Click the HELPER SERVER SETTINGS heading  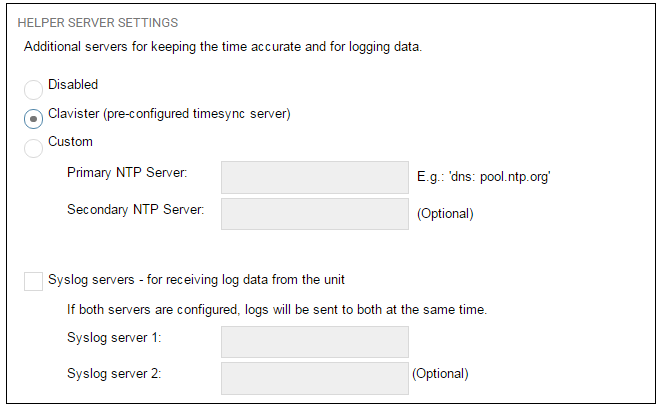click(x=98, y=21)
